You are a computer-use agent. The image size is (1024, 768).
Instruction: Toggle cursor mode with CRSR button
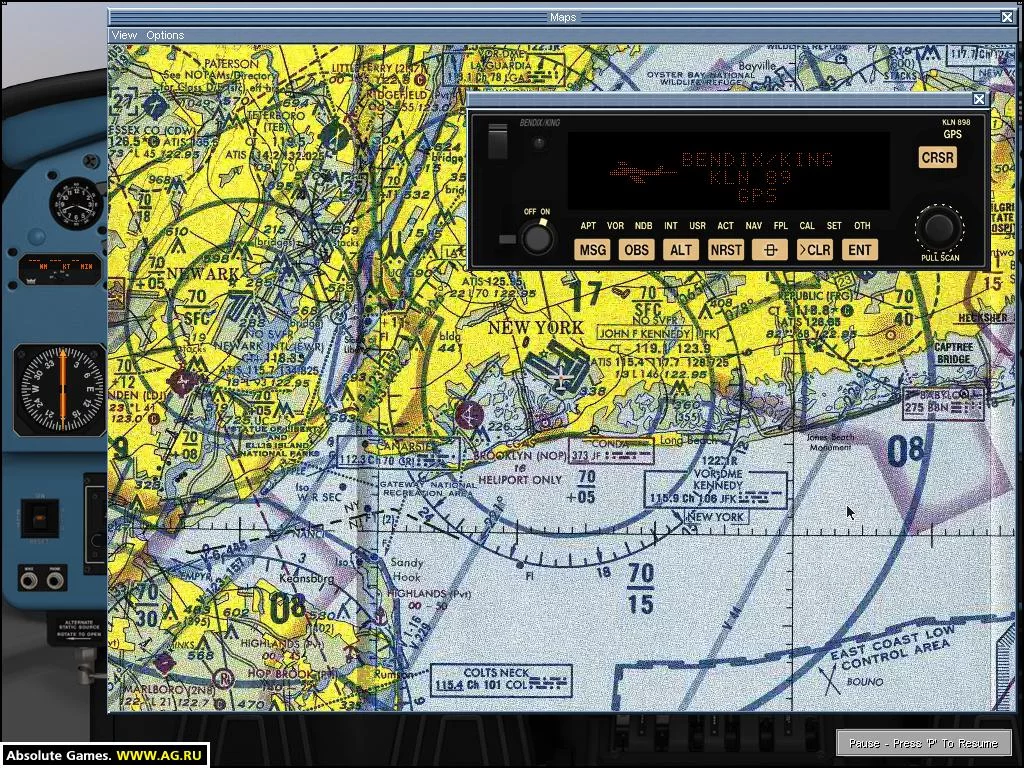click(938, 157)
